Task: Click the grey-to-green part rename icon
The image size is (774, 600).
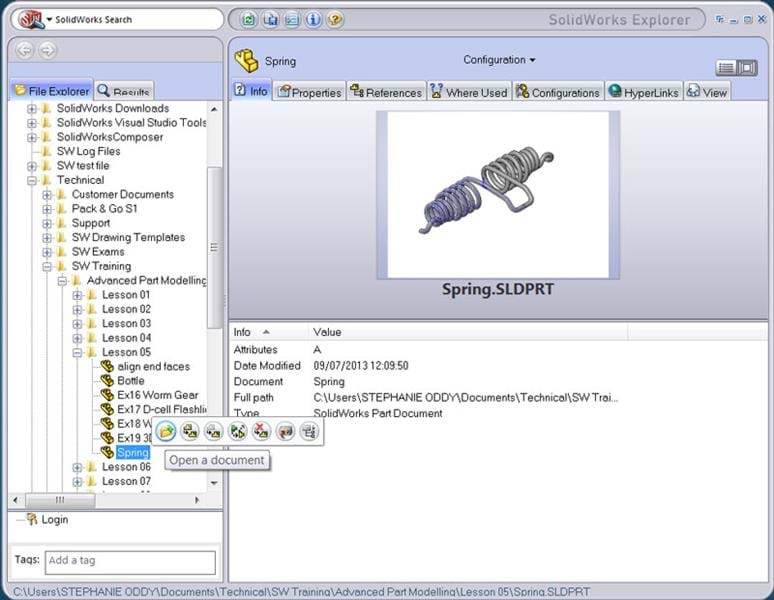Action: click(213, 431)
